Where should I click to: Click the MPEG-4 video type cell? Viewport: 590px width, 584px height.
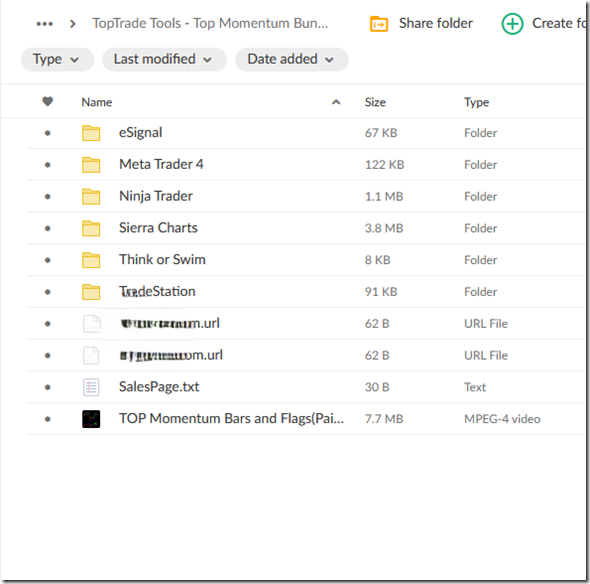pos(502,419)
